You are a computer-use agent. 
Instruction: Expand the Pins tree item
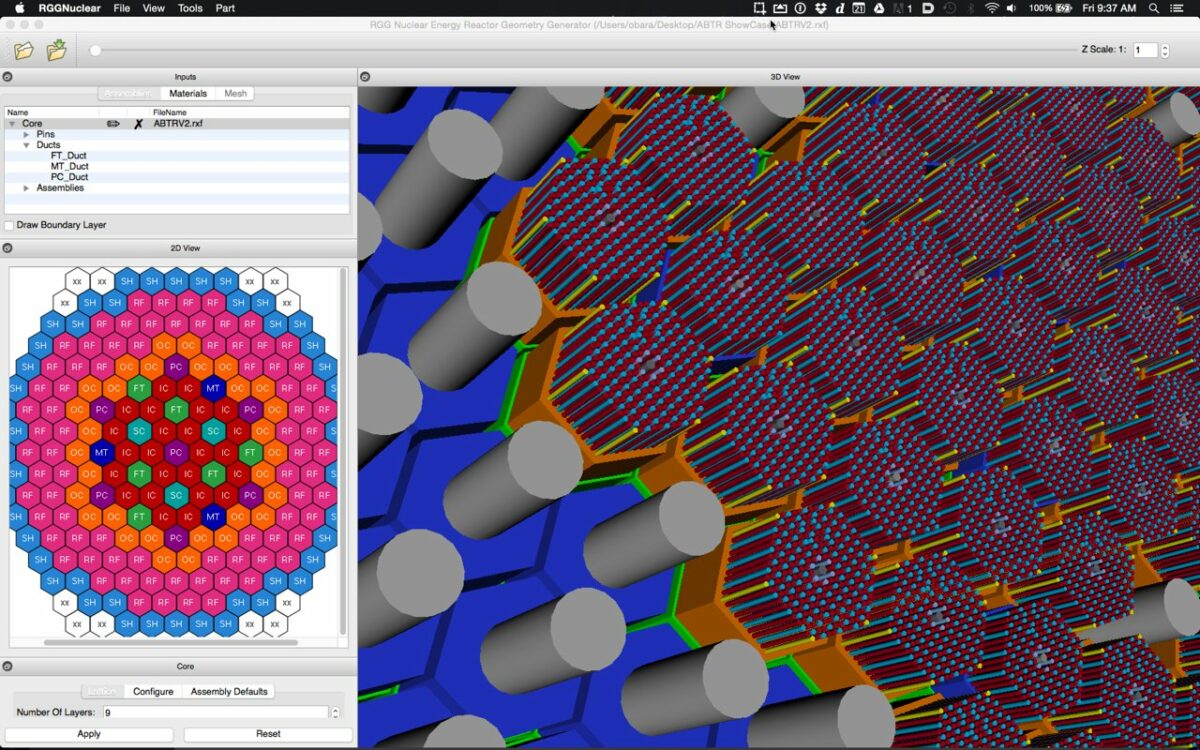click(27, 134)
